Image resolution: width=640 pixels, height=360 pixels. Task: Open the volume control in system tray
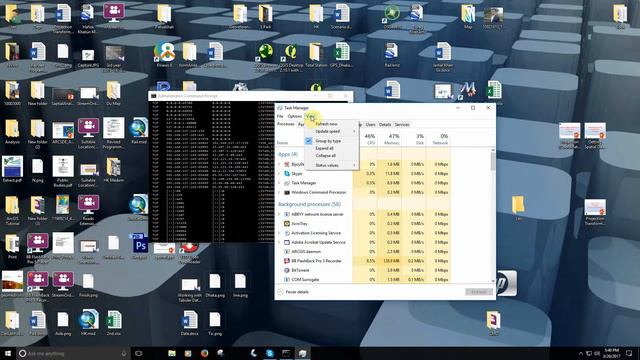coord(597,353)
